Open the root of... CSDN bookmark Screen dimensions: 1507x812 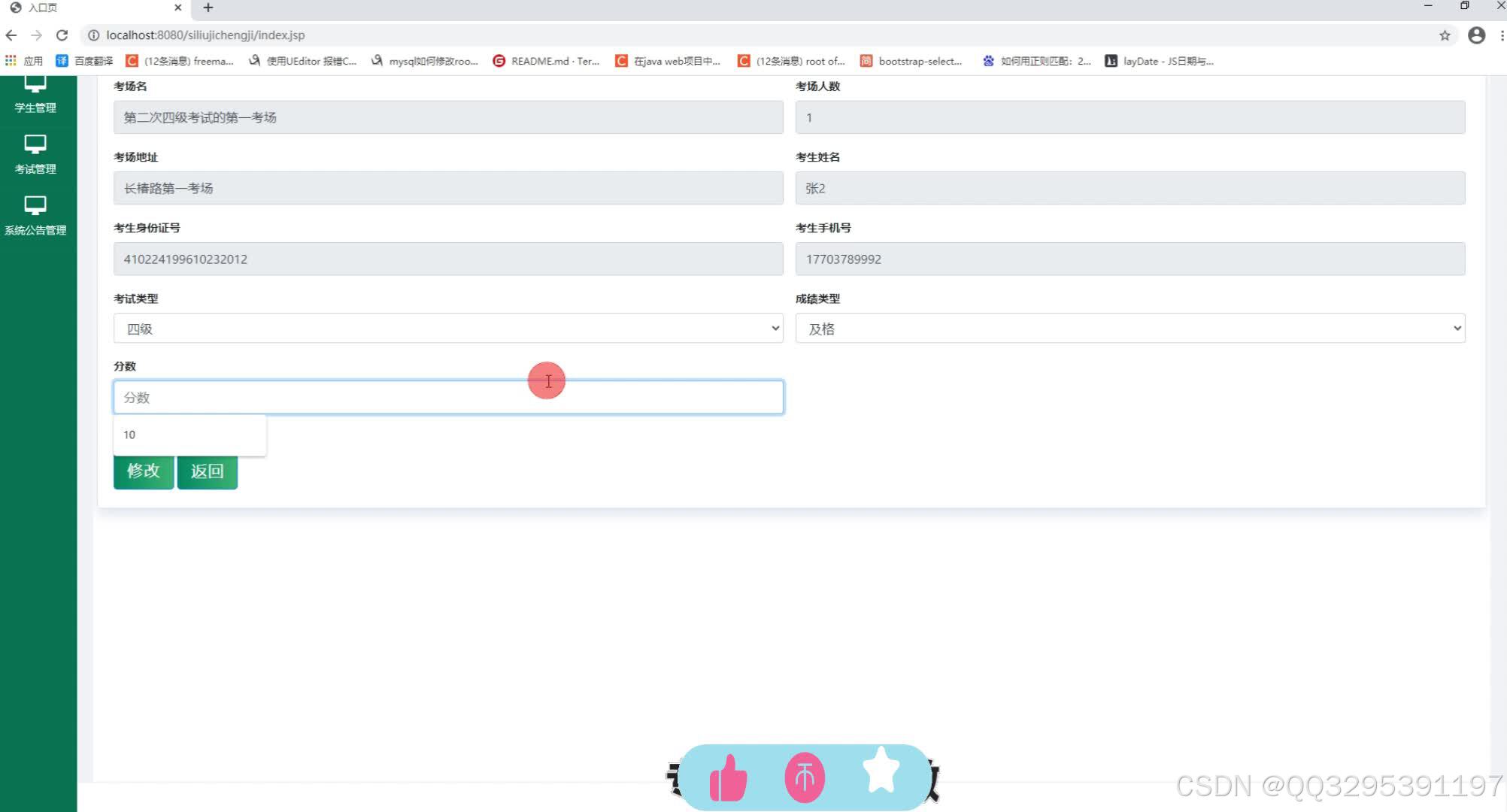791,61
